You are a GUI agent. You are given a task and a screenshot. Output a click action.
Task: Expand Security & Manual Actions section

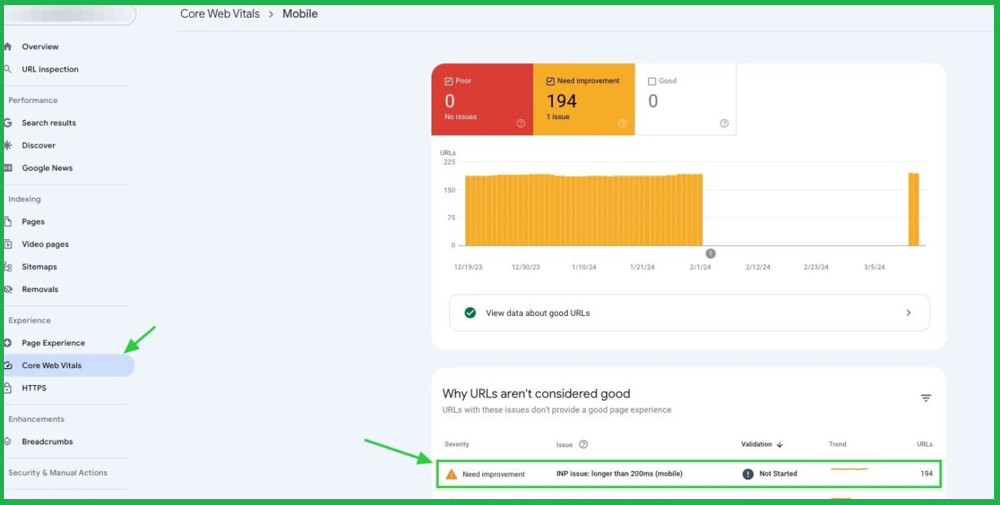[57, 472]
